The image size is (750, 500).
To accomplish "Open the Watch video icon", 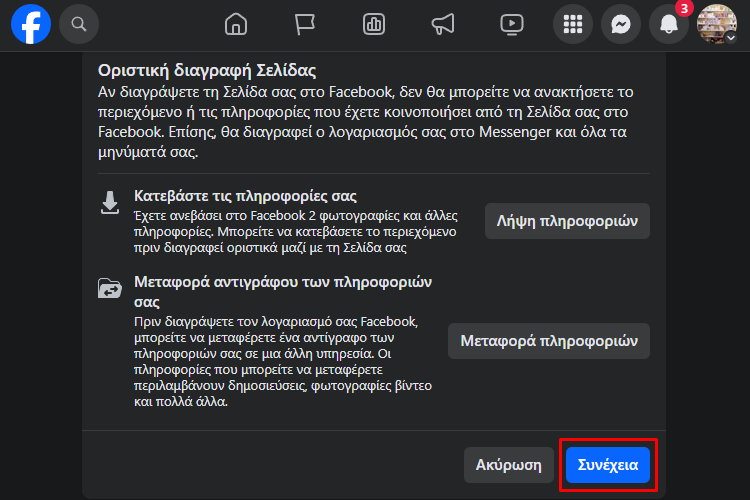I will (x=512, y=24).
